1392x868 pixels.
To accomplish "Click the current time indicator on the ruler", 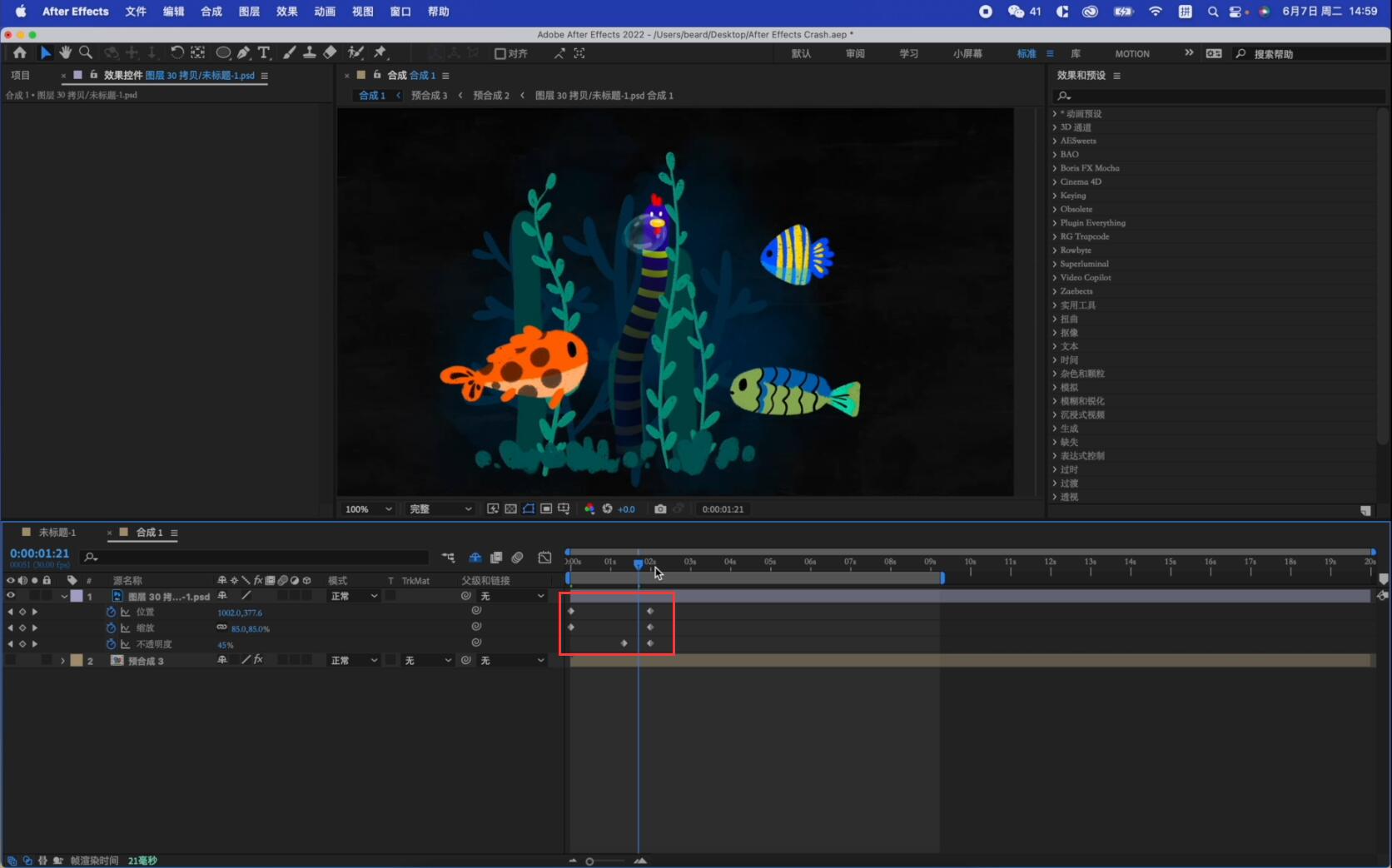I will tap(639, 563).
